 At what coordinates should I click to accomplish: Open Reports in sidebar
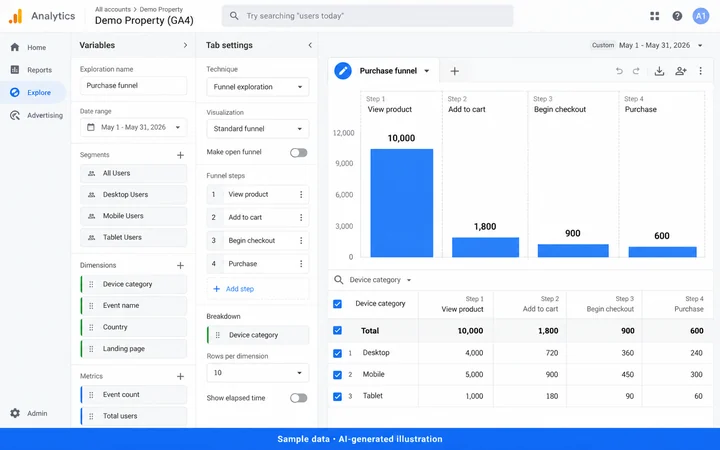click(x=33, y=70)
